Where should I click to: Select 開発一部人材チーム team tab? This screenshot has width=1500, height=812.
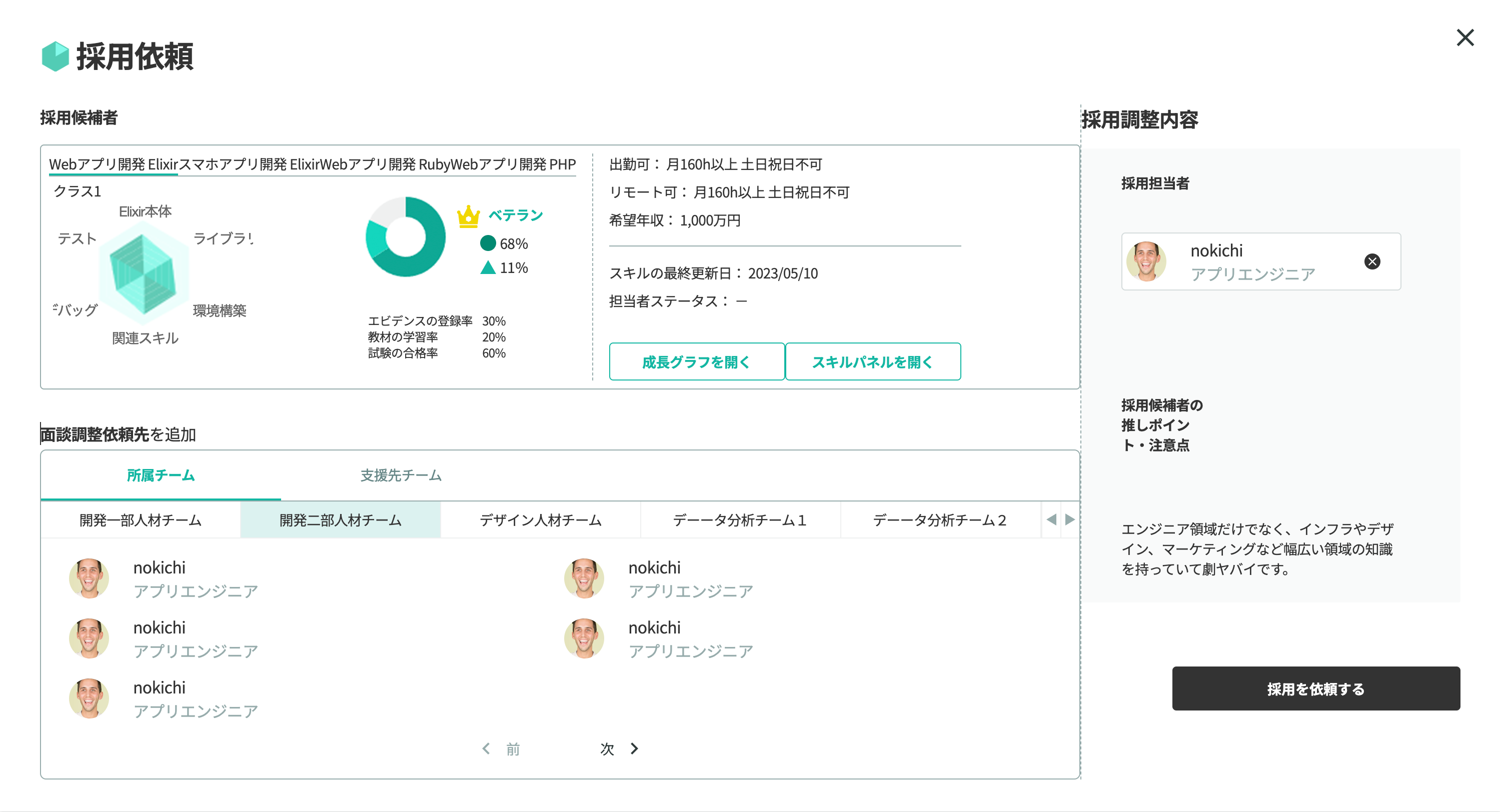(141, 520)
